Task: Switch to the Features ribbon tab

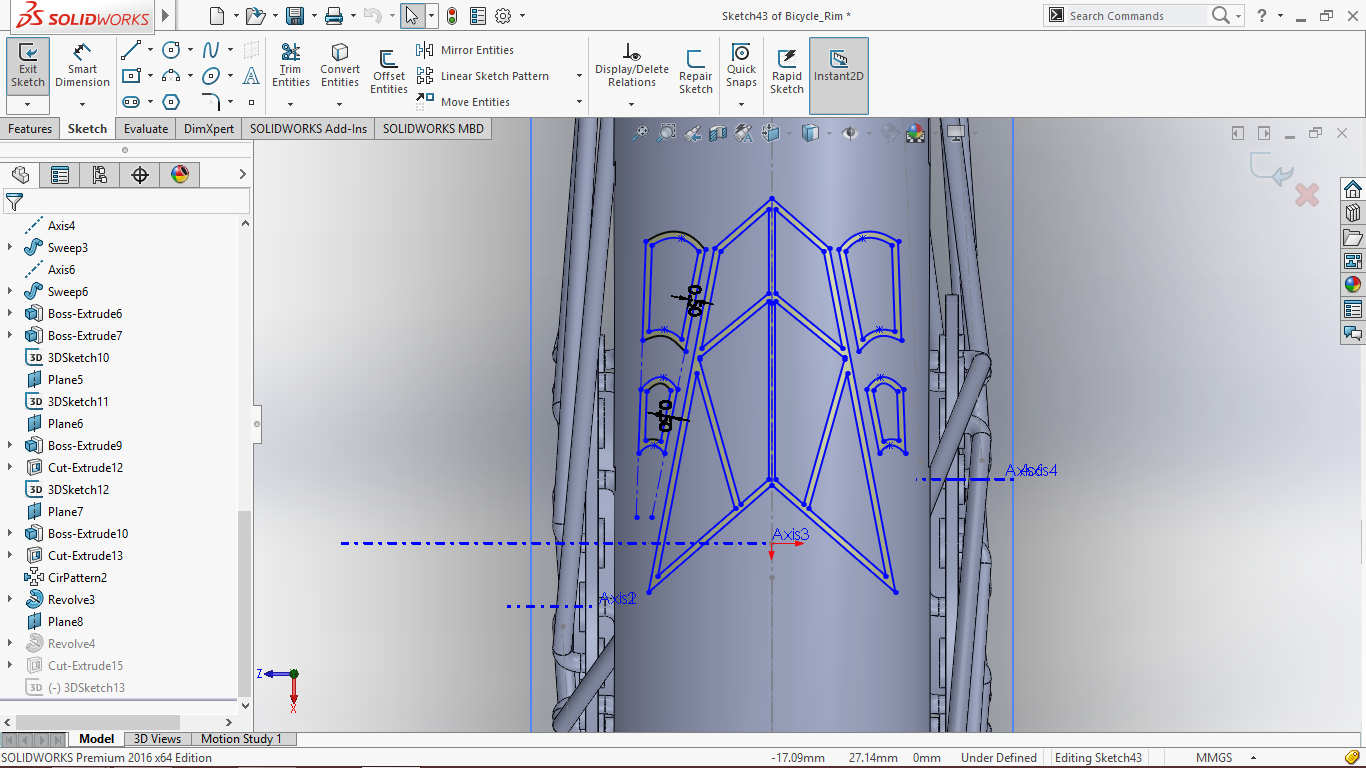Action: [x=30, y=128]
